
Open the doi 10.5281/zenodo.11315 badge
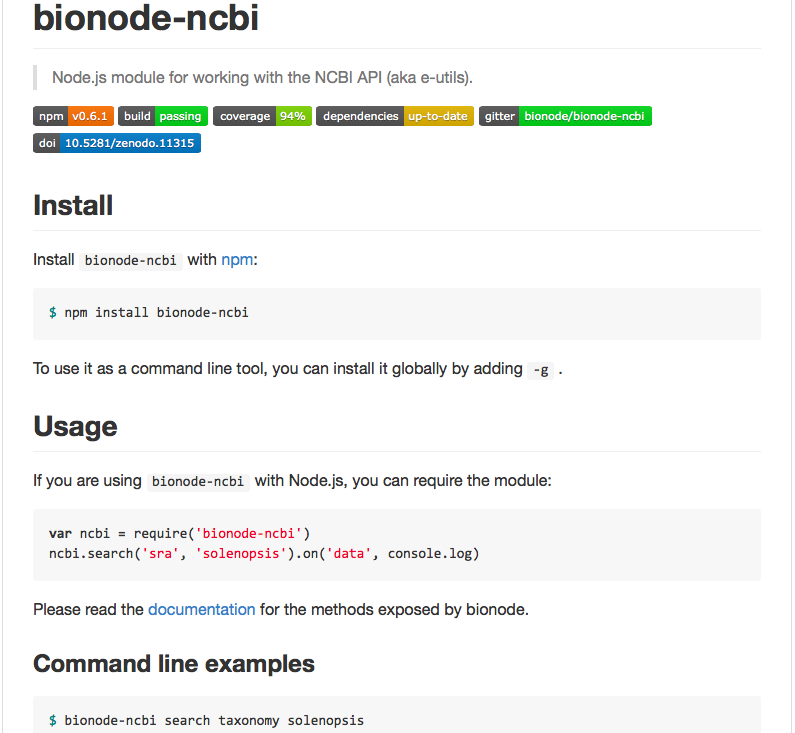pos(117,143)
